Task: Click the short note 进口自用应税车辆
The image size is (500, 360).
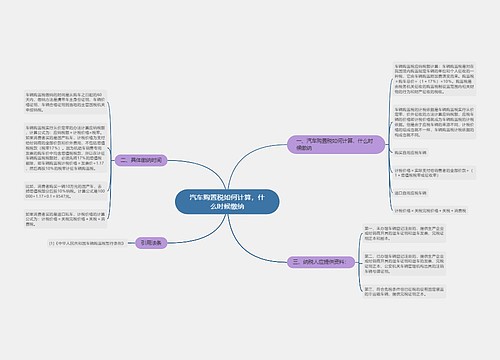Action: click(411, 193)
